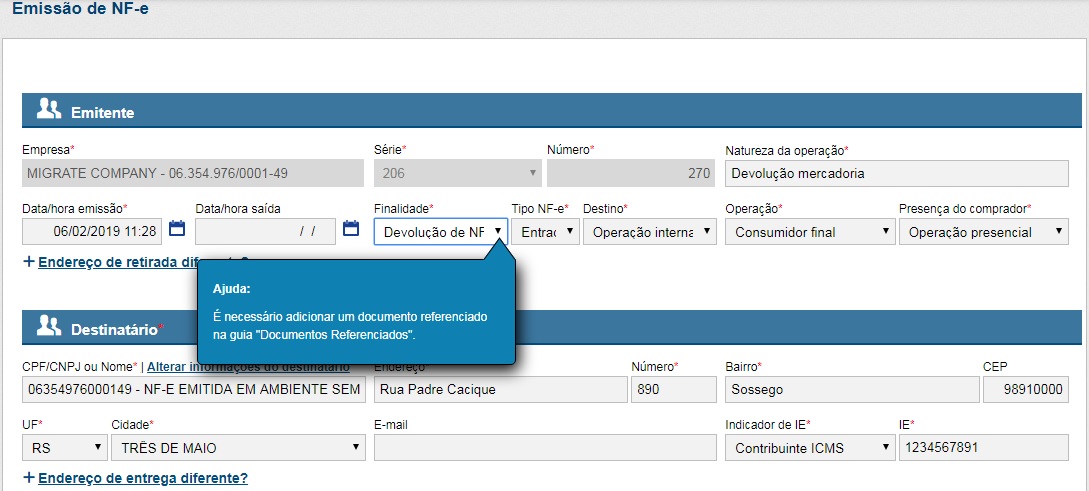Viewport: 1089px width, 491px height.
Task: Click the Destinatário section people icon
Action: (x=49, y=326)
